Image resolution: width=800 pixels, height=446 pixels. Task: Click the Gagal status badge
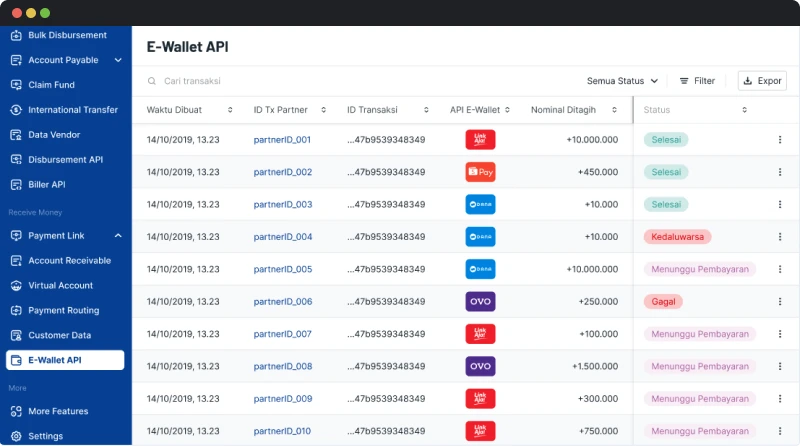tap(663, 302)
